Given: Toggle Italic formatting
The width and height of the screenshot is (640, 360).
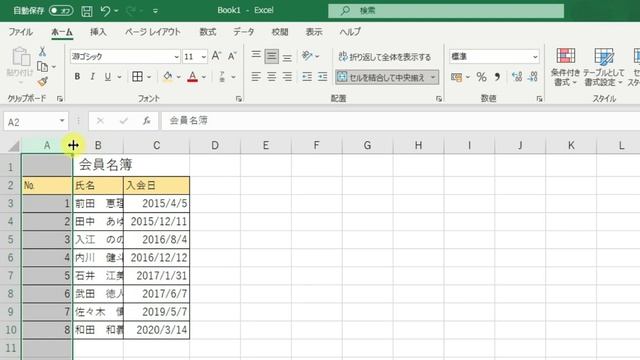Looking at the screenshot, I should [93, 77].
